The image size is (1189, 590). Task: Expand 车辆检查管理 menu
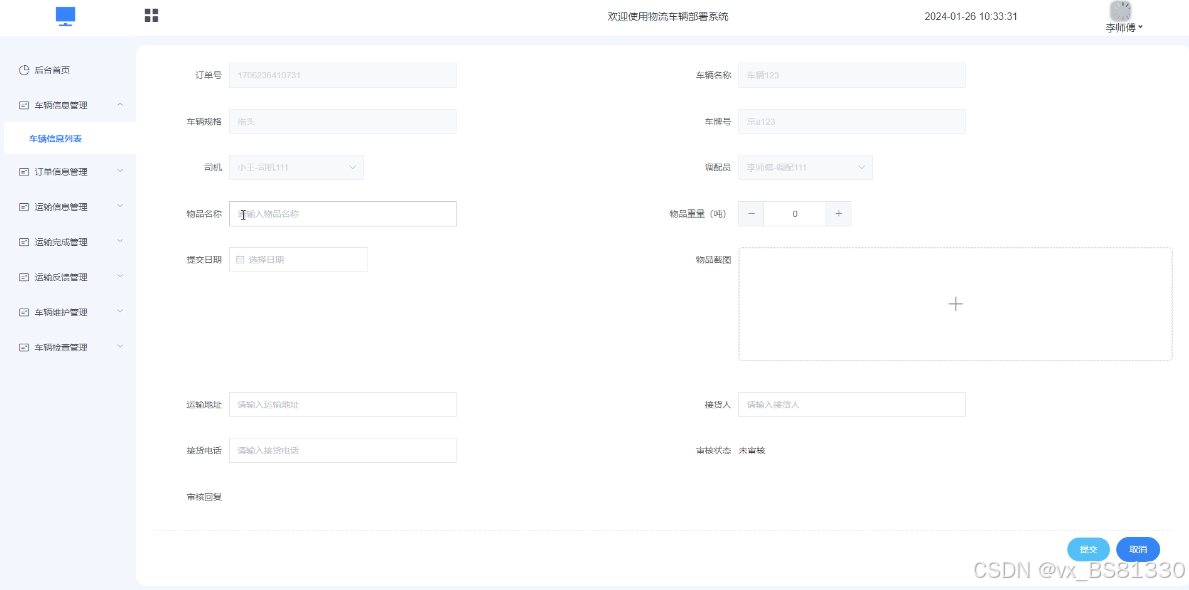(x=67, y=347)
